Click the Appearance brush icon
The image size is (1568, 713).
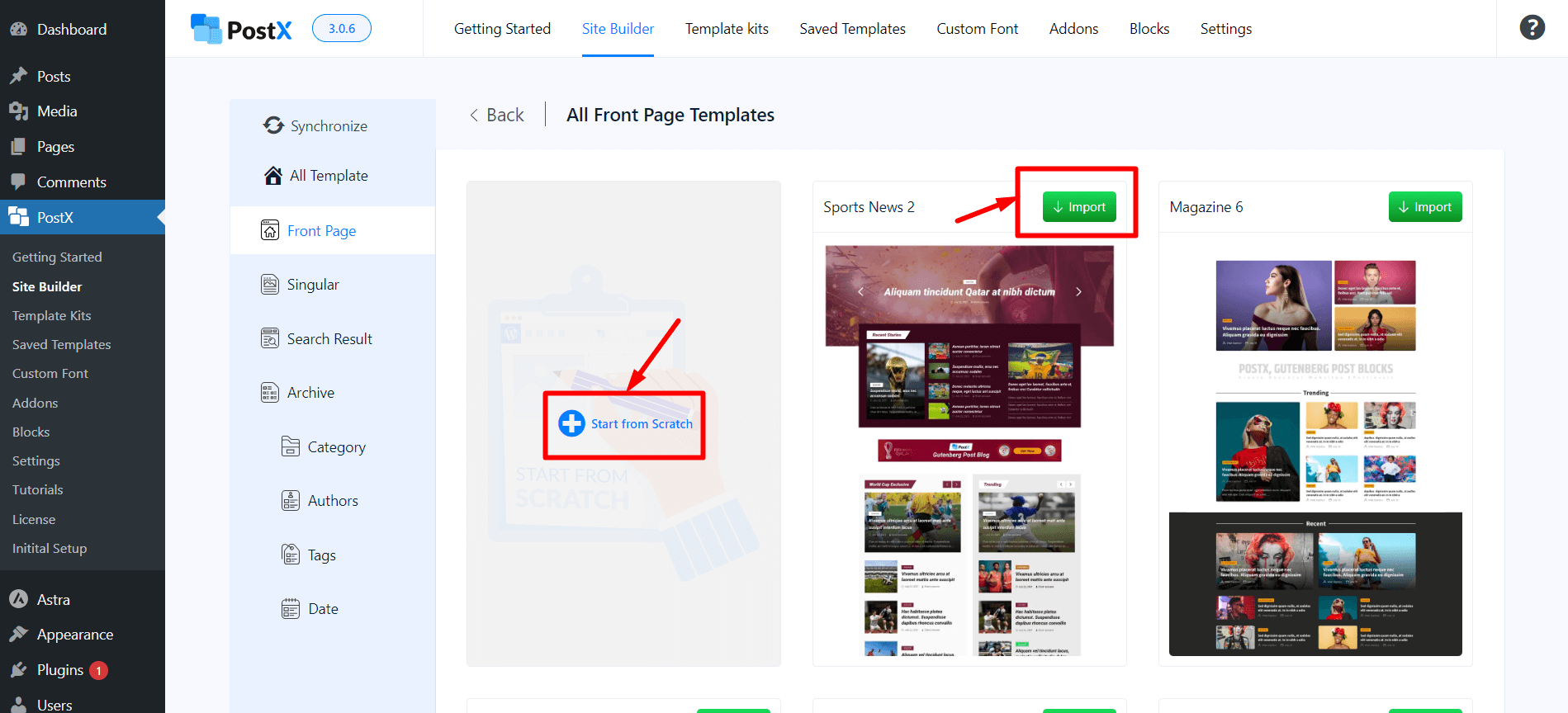click(19, 635)
